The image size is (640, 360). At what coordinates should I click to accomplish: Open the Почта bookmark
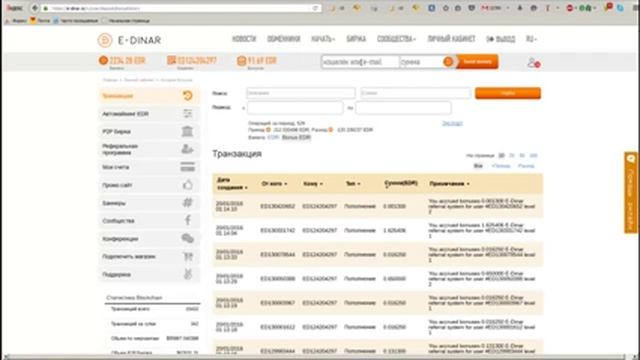(x=40, y=20)
